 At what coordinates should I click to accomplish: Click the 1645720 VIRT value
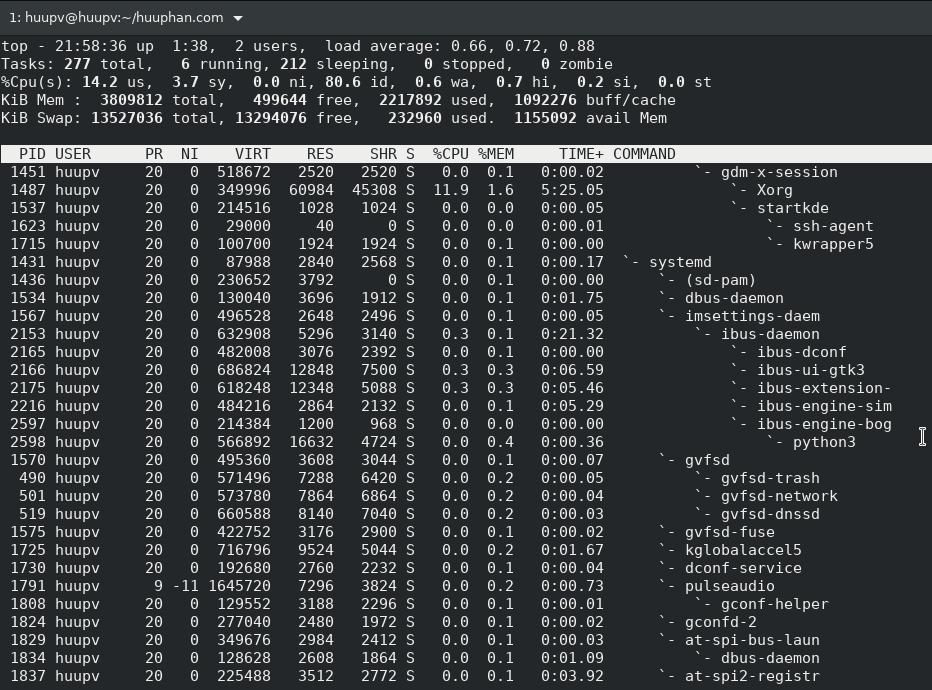240,586
